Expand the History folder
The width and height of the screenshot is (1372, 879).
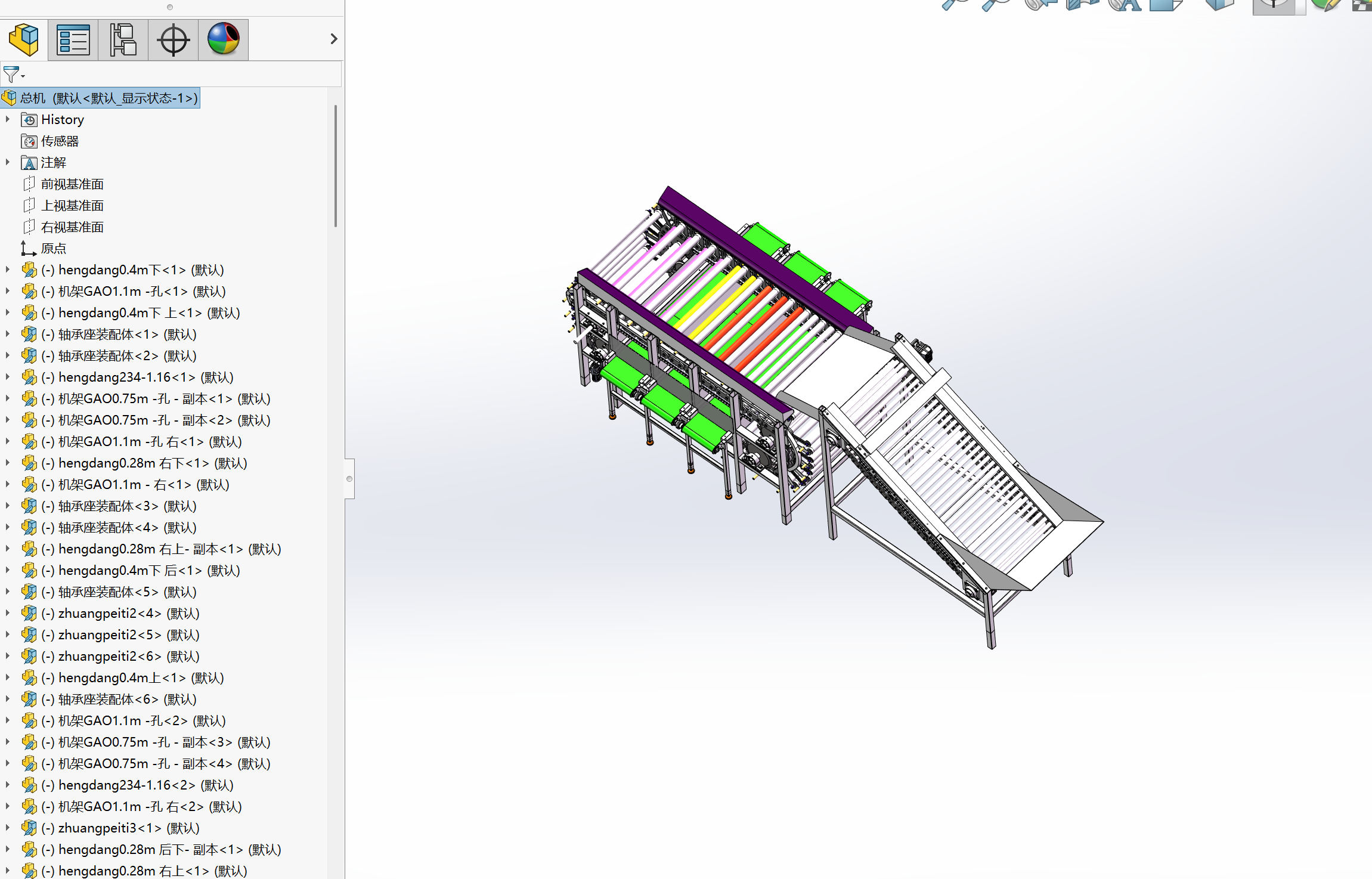(x=8, y=119)
